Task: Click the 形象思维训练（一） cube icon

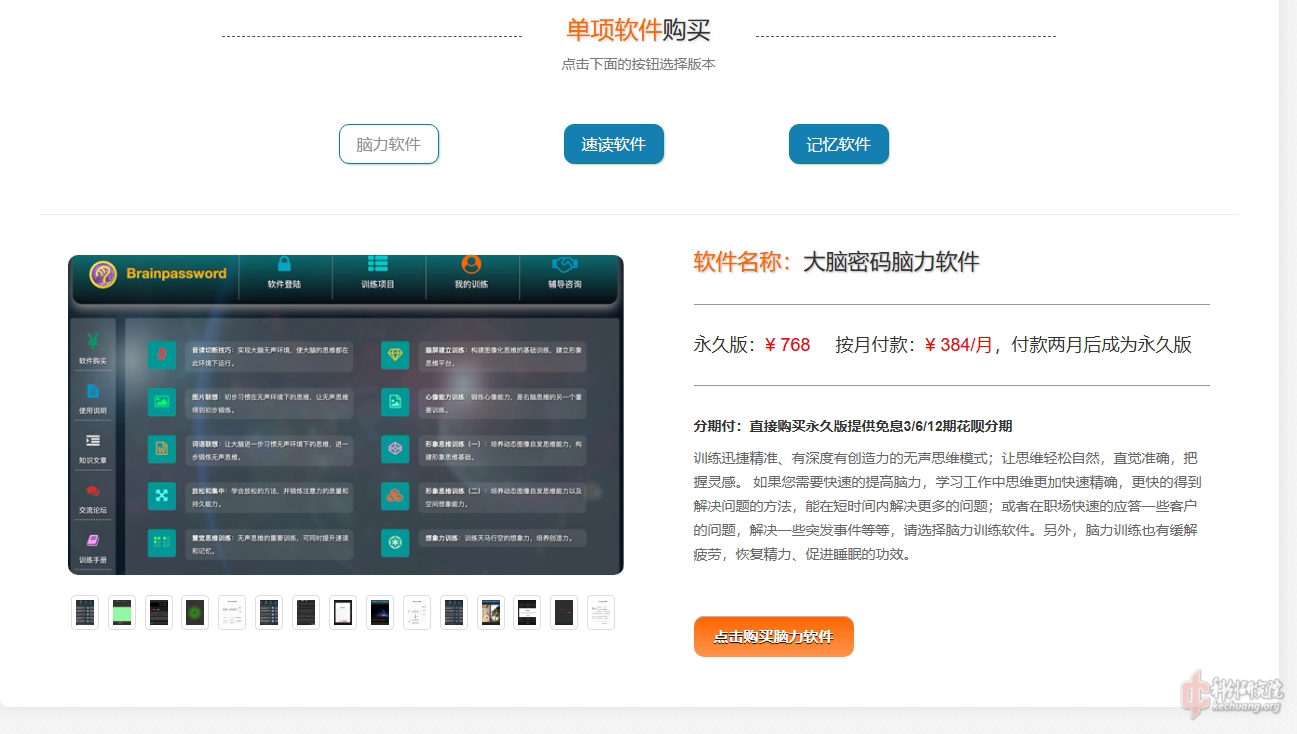Action: click(x=395, y=449)
